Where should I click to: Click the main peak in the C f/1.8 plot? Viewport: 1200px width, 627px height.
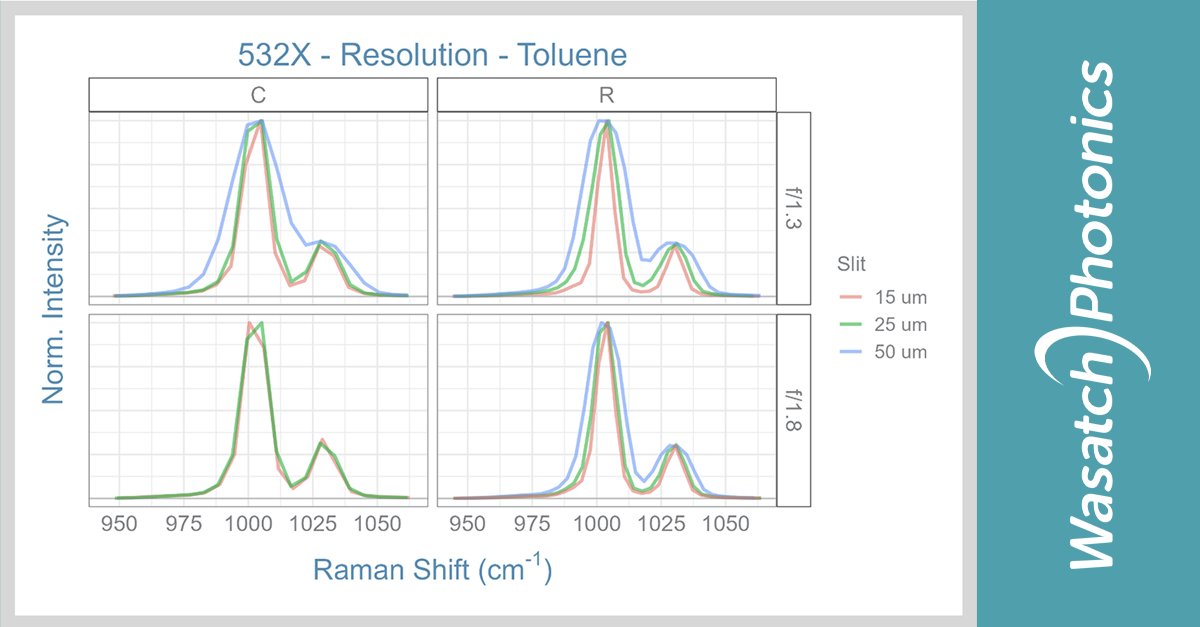tap(255, 325)
